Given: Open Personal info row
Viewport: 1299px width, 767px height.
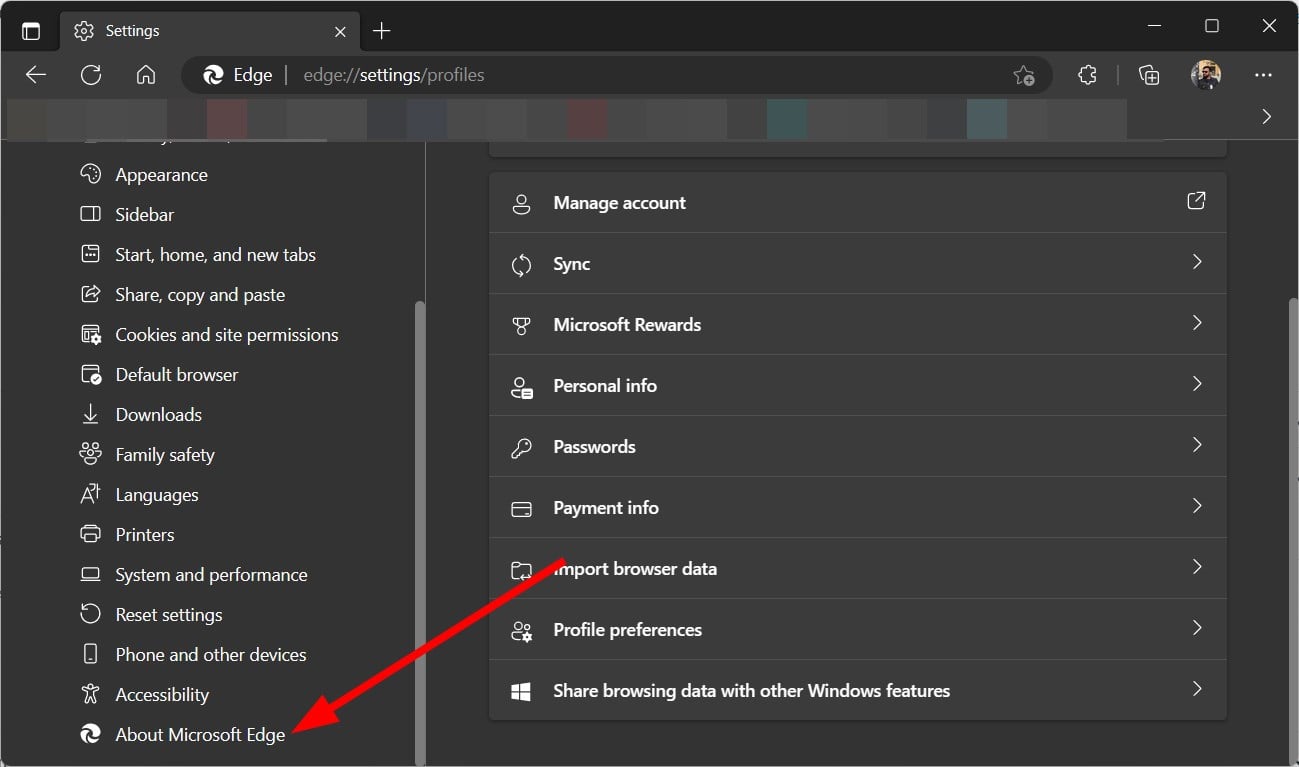Looking at the screenshot, I should point(857,385).
